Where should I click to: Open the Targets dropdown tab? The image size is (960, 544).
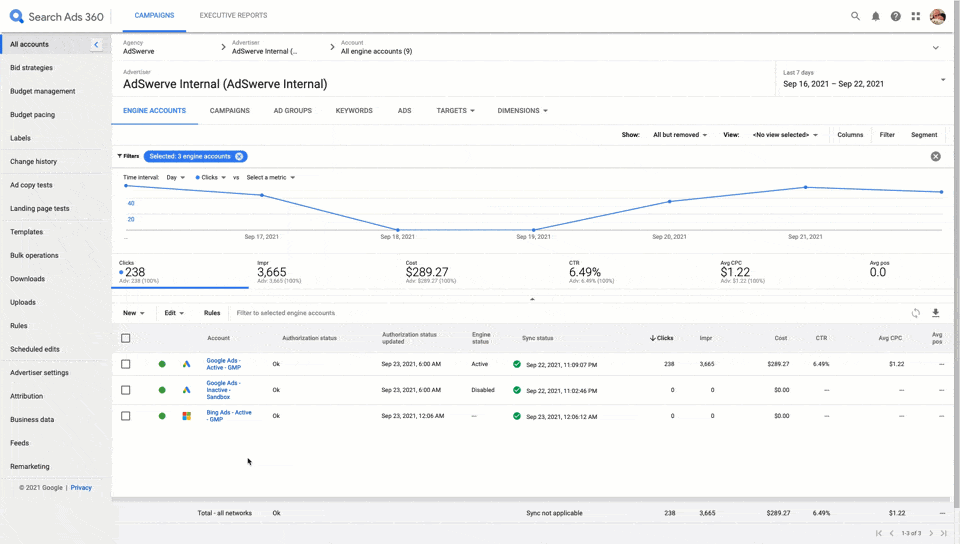(x=456, y=111)
